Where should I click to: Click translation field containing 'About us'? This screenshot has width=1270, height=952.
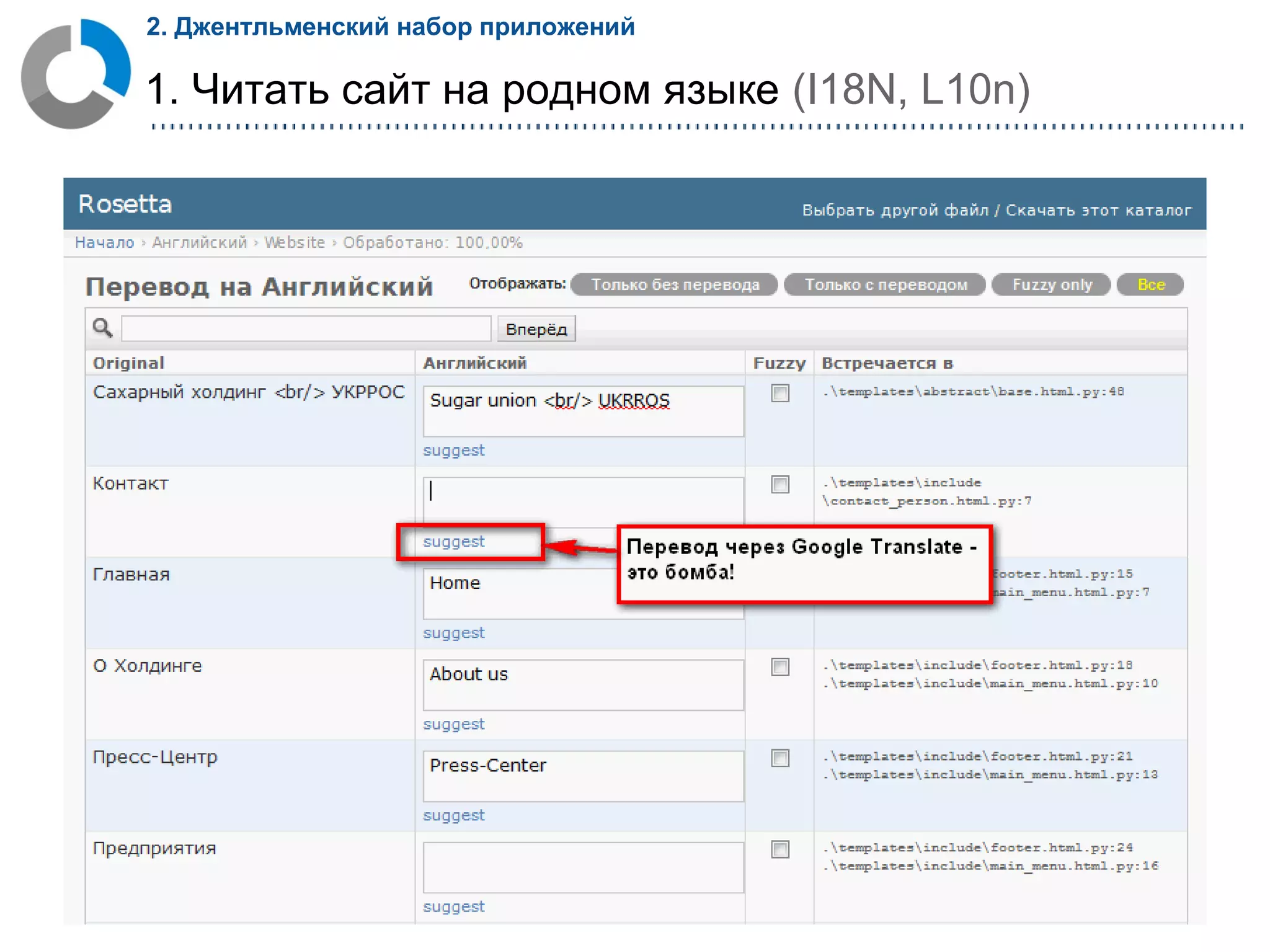pyautogui.click(x=583, y=685)
